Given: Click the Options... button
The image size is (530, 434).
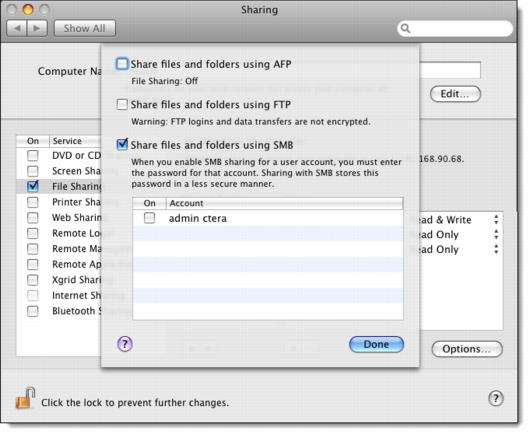Looking at the screenshot, I should 467,349.
